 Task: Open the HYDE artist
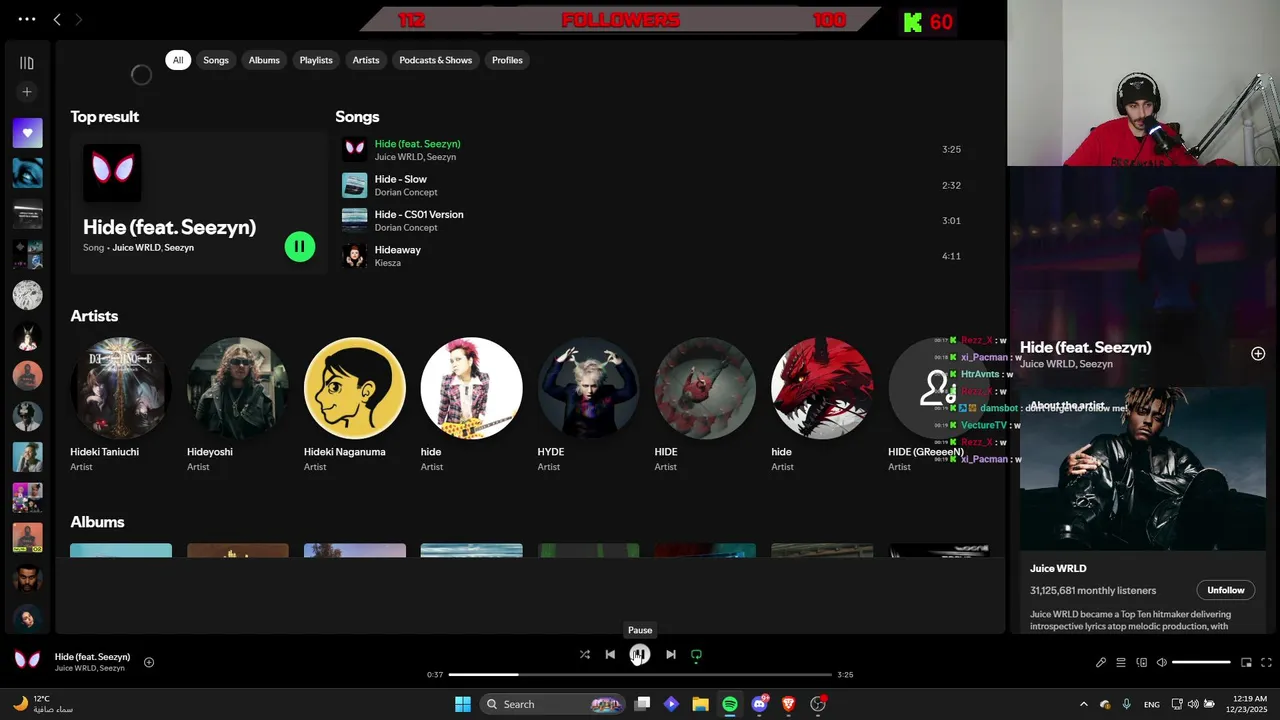pyautogui.click(x=588, y=388)
